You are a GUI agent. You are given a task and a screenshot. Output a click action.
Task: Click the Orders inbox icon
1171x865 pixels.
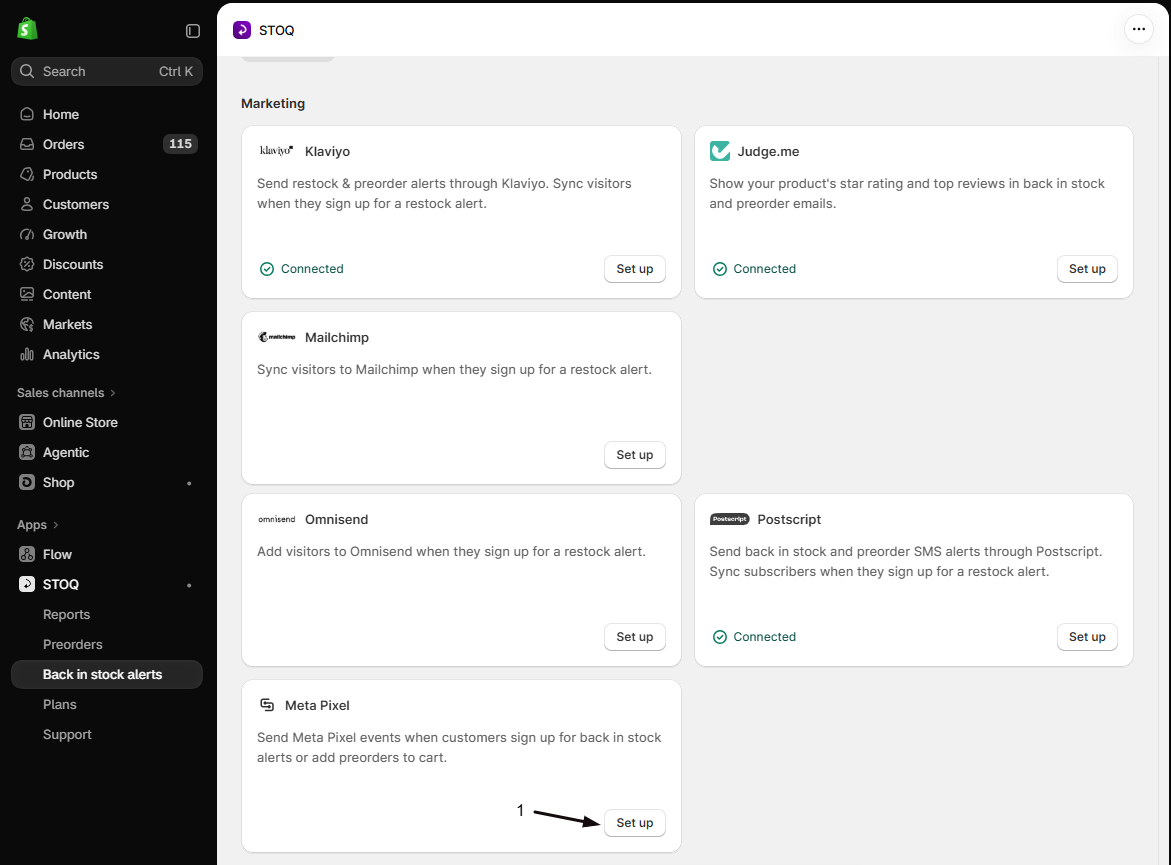pos(27,144)
